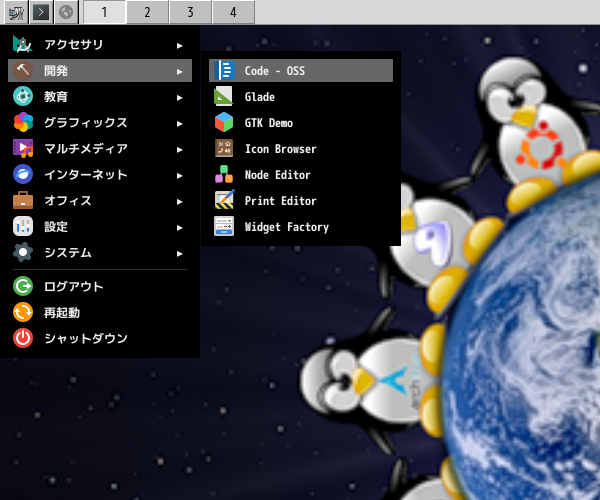Expand the 開発 submenu arrow
The image size is (600, 500).
pyautogui.click(x=179, y=72)
